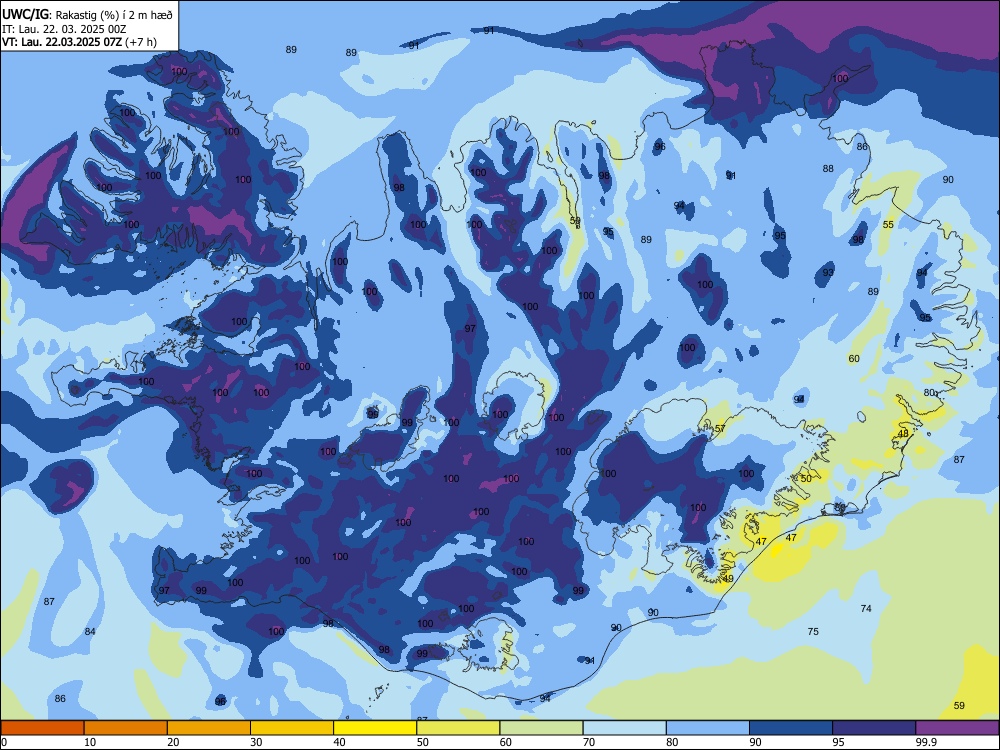The height and width of the screenshot is (750, 1000).
Task: Click the map humidity value '49'
Action: click(728, 578)
